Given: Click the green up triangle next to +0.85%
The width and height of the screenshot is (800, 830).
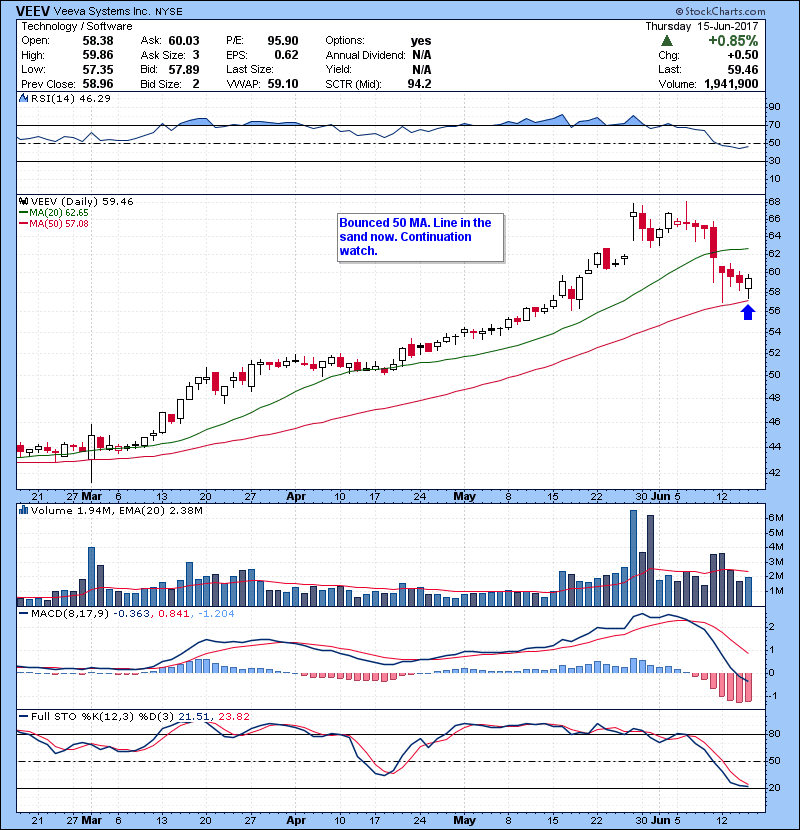Looking at the screenshot, I should pyautogui.click(x=667, y=41).
